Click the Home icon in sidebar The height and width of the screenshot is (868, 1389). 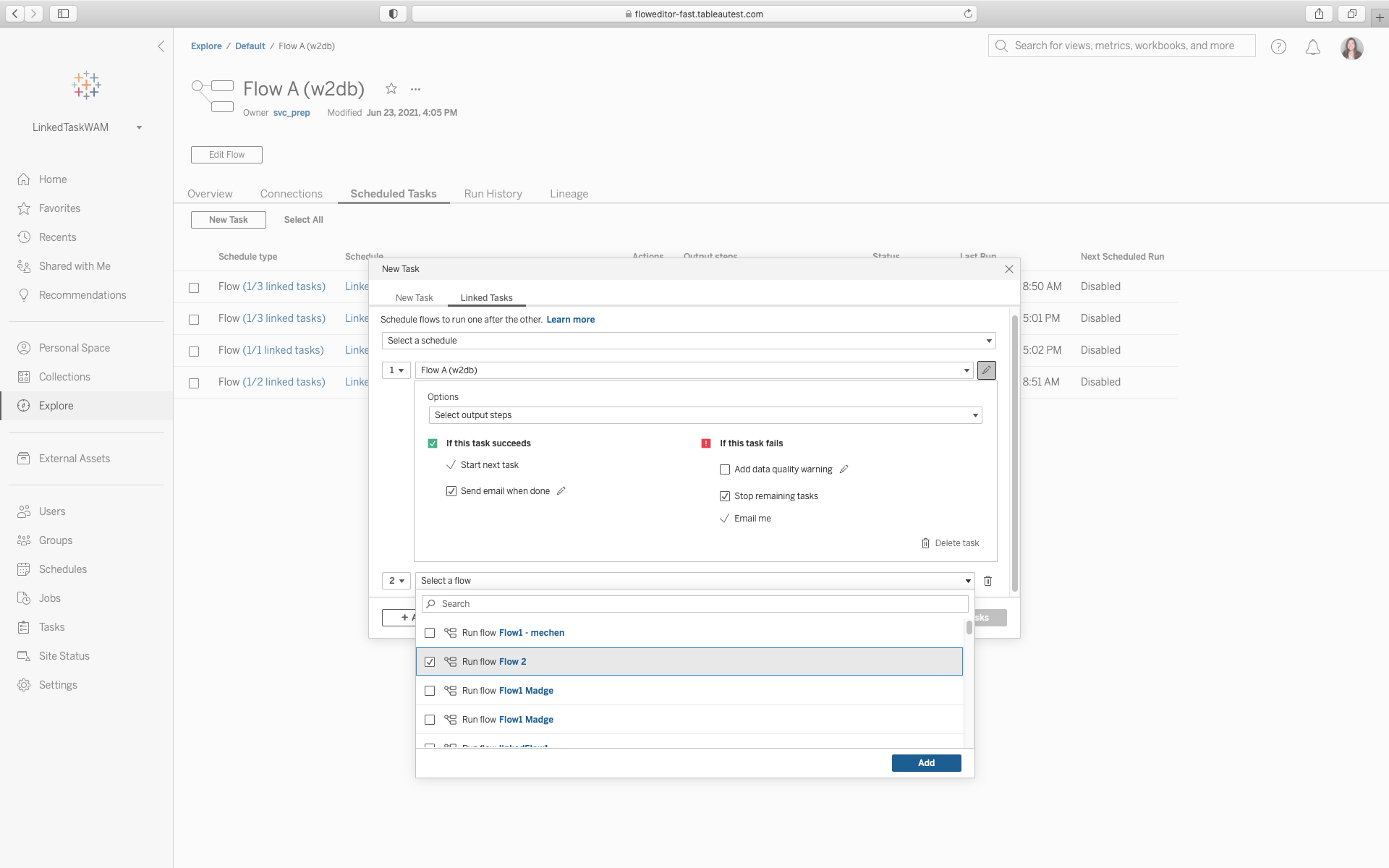[x=24, y=179]
